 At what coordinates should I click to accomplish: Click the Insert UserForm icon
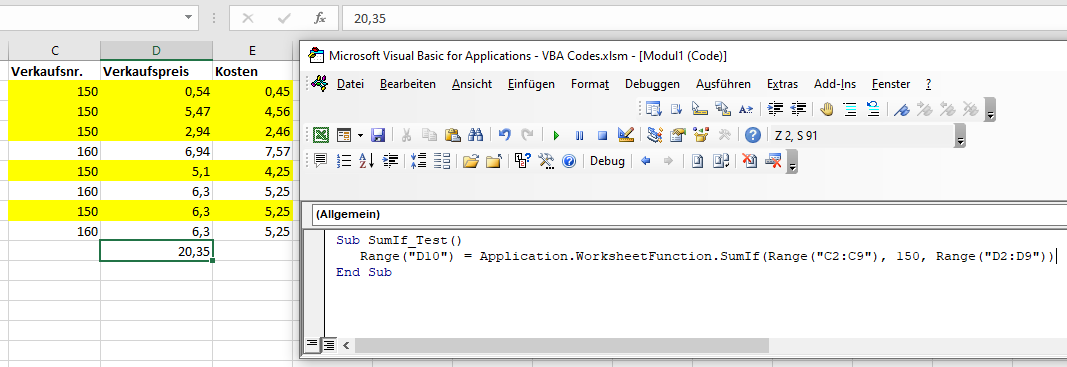point(344,135)
